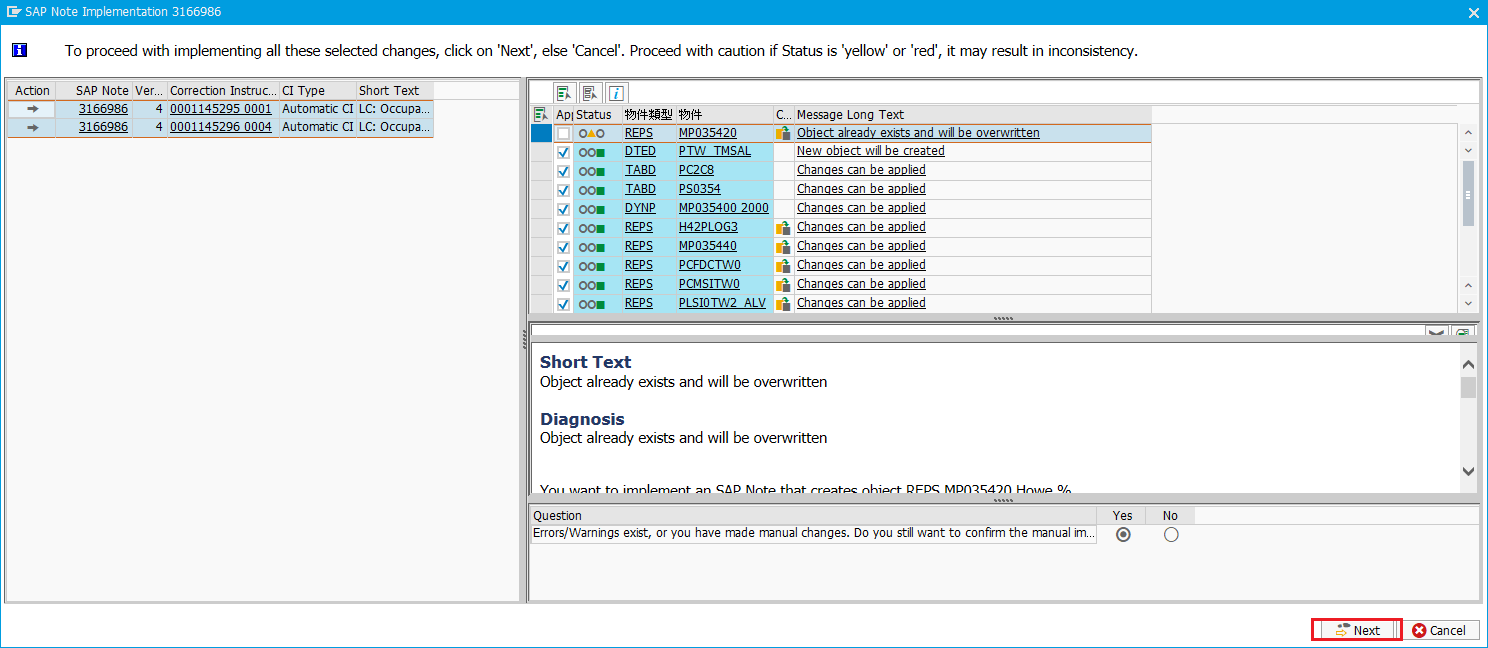The height and width of the screenshot is (648, 1488).
Task: Untick the apply checkbox for PS0354
Action: click(564, 190)
